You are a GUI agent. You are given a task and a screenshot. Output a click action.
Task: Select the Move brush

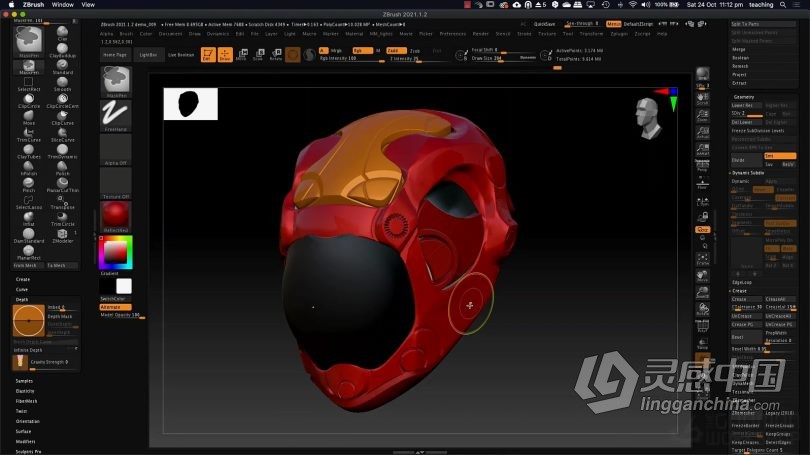(29, 117)
